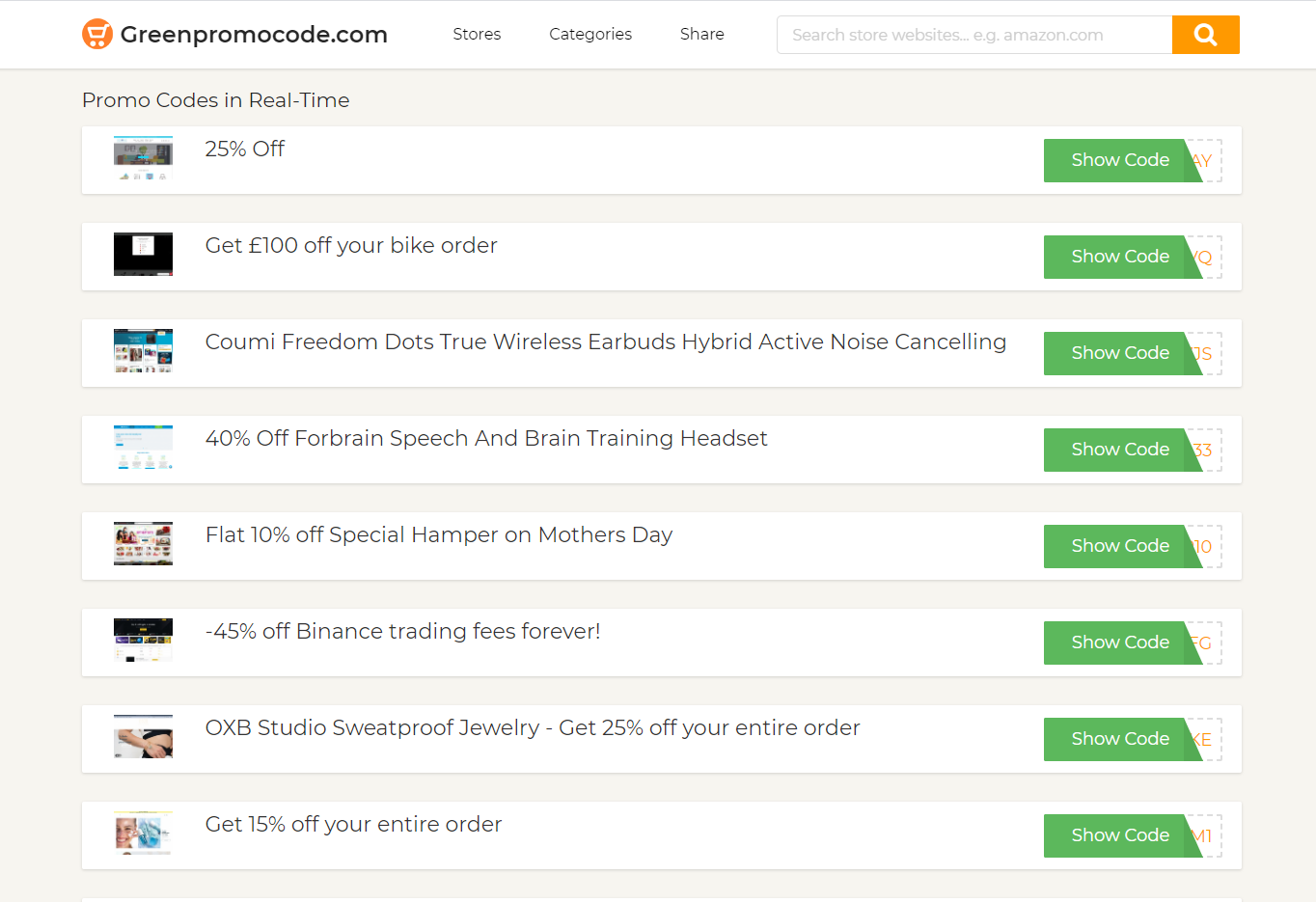The image size is (1316, 902).
Task: Show Code for OXB Studio jewelry offer
Action: [1119, 739]
